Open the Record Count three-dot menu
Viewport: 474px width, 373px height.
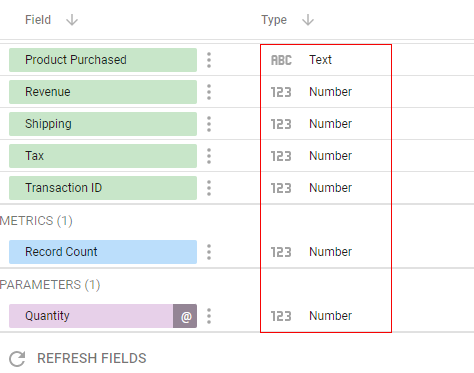coord(209,252)
